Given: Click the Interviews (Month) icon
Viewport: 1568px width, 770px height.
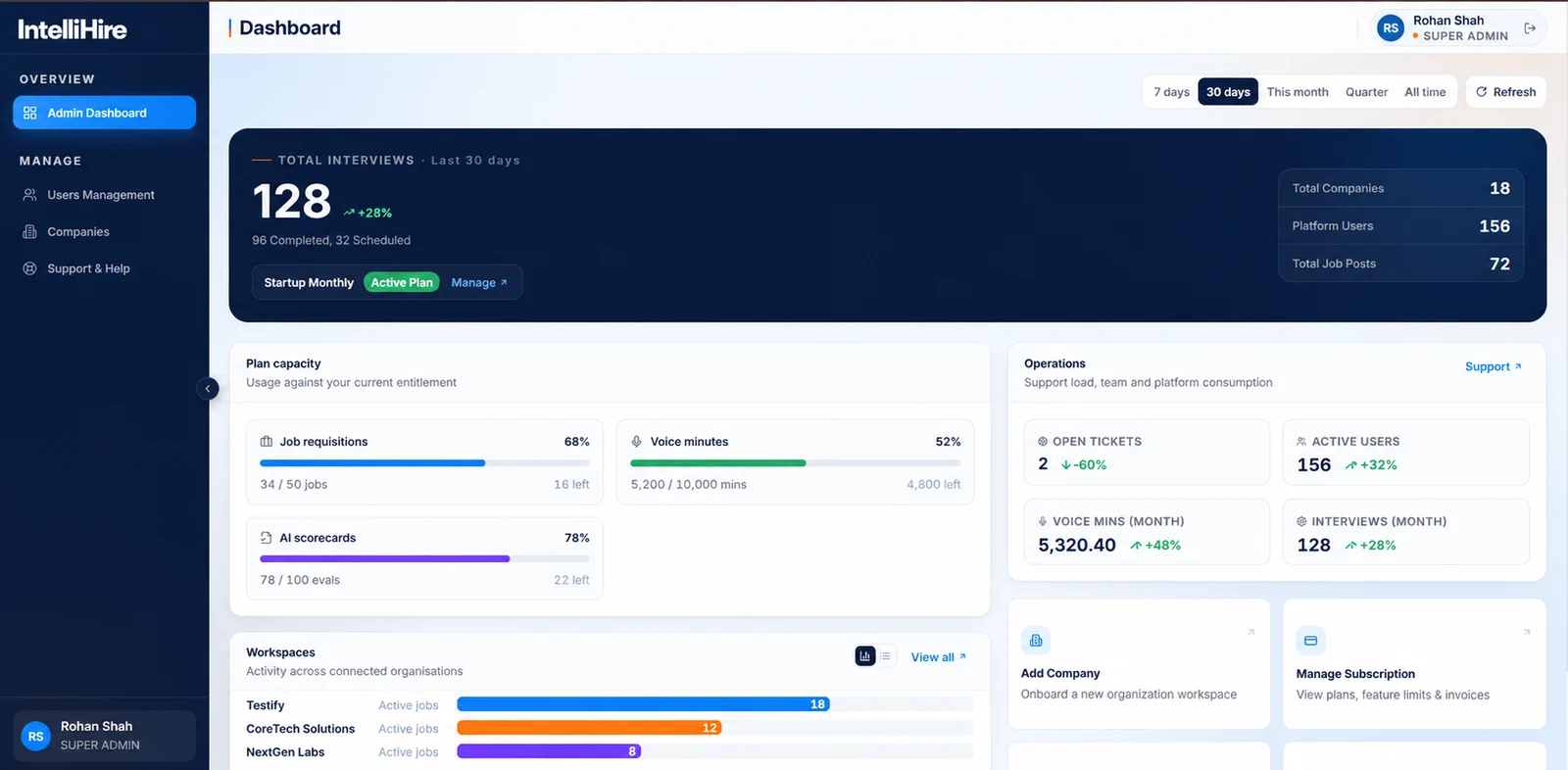Looking at the screenshot, I should click(1301, 522).
